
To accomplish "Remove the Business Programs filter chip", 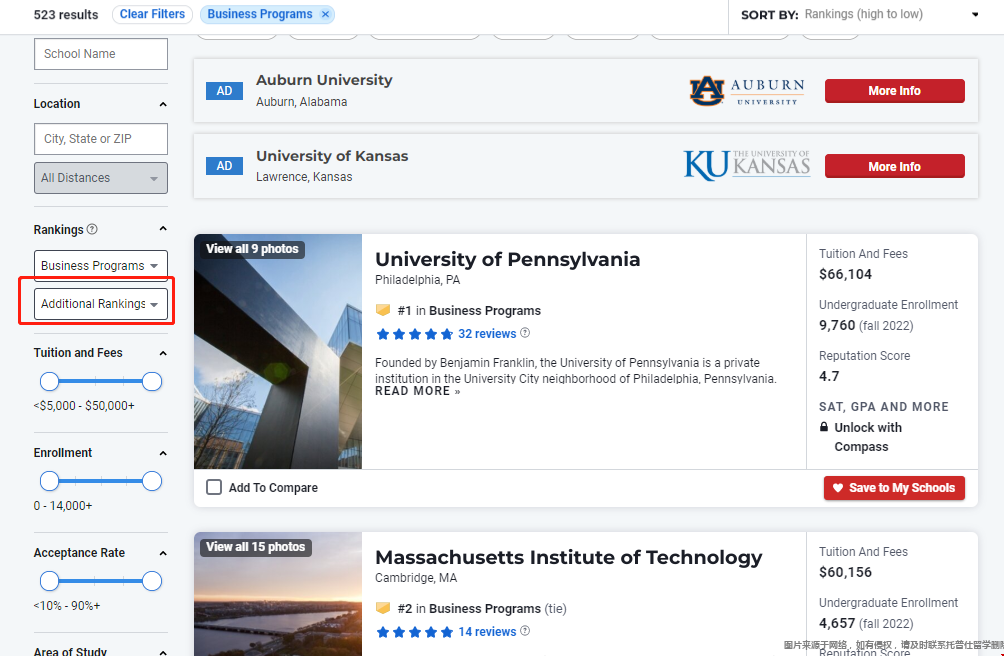I will pos(325,14).
